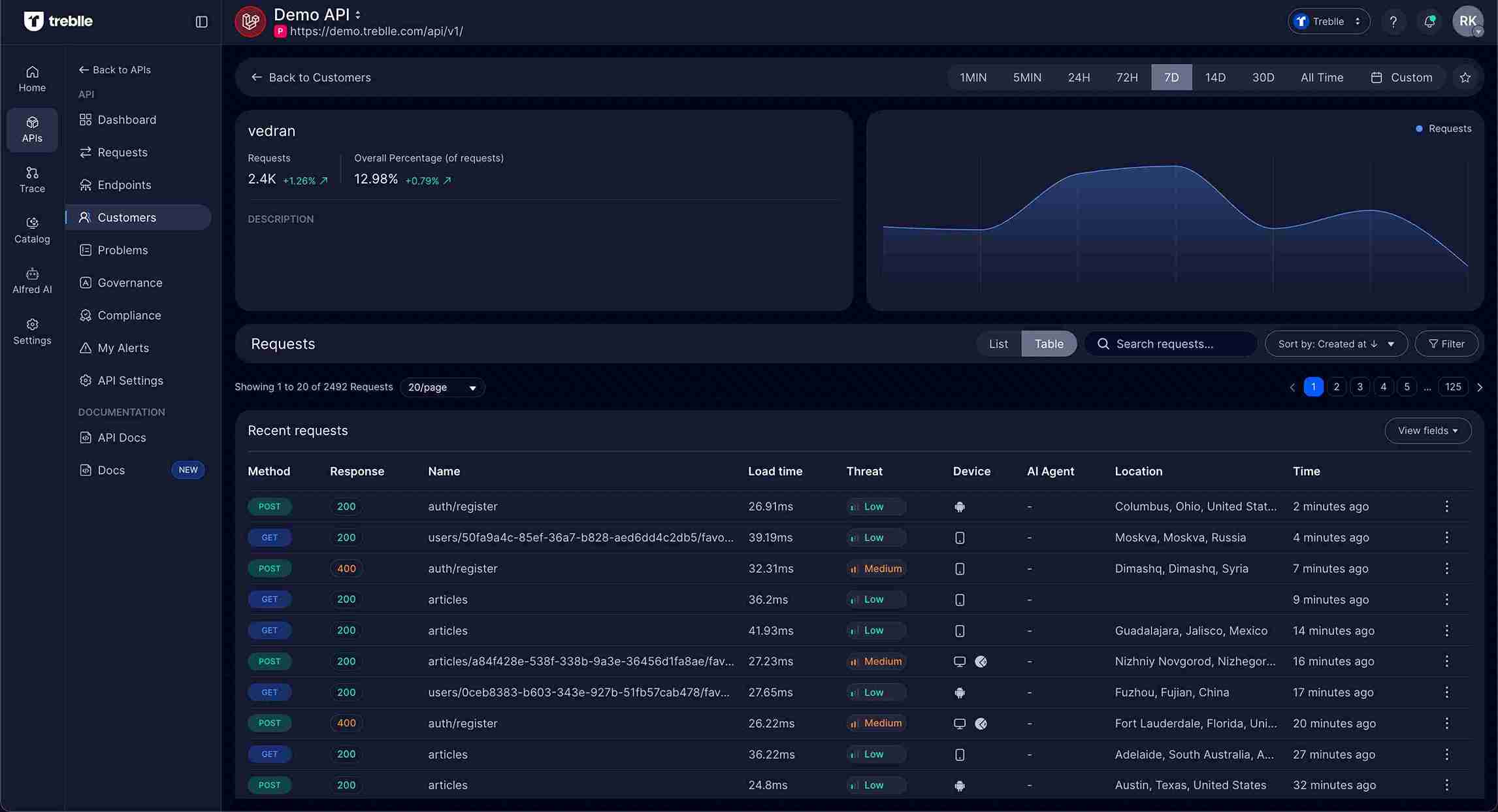Open the Sort by Created at dropdown

pos(1335,344)
